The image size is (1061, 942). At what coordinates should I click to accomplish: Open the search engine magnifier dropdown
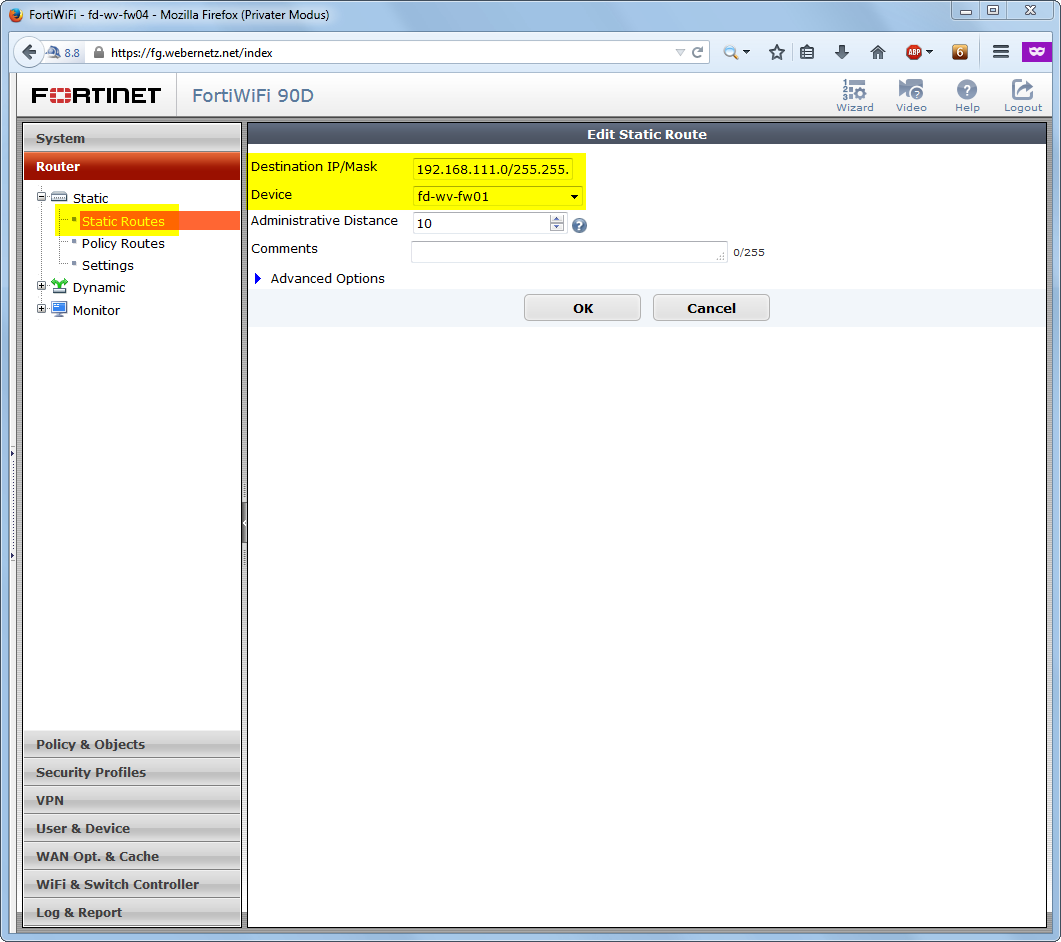pyautogui.click(x=736, y=52)
